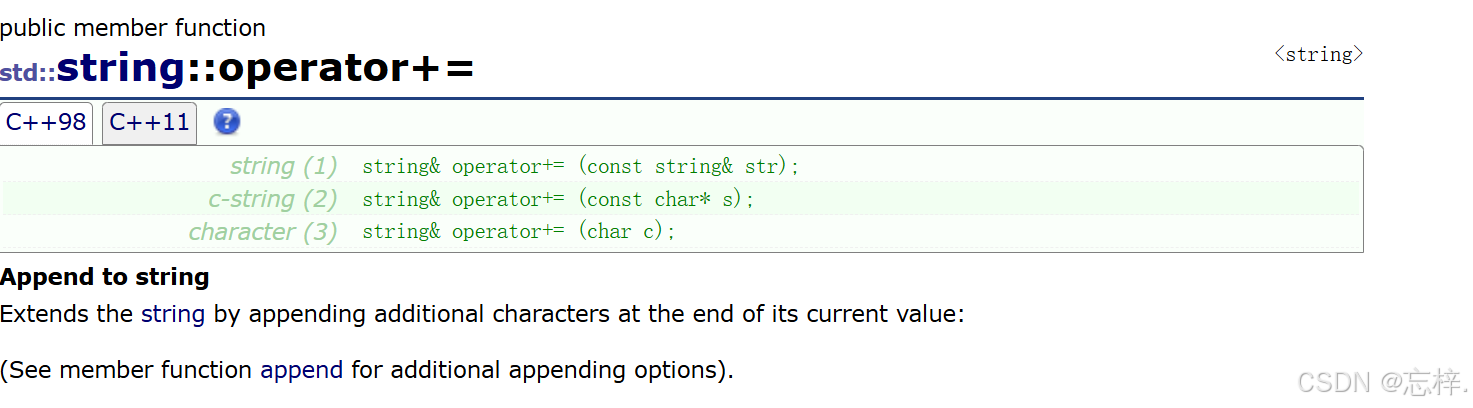The width and height of the screenshot is (1473, 408).
Task: Open the <string> header link
Action: point(1318,55)
